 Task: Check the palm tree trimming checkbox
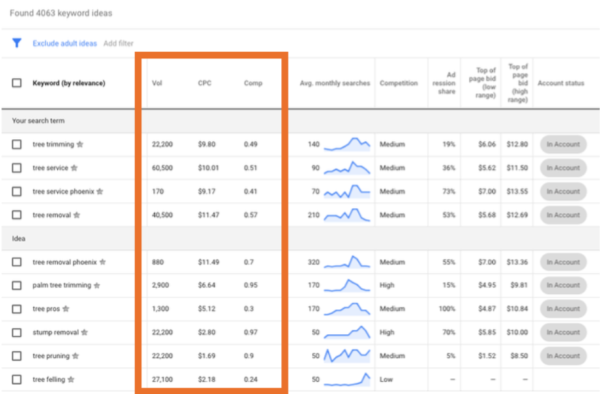[x=16, y=285]
